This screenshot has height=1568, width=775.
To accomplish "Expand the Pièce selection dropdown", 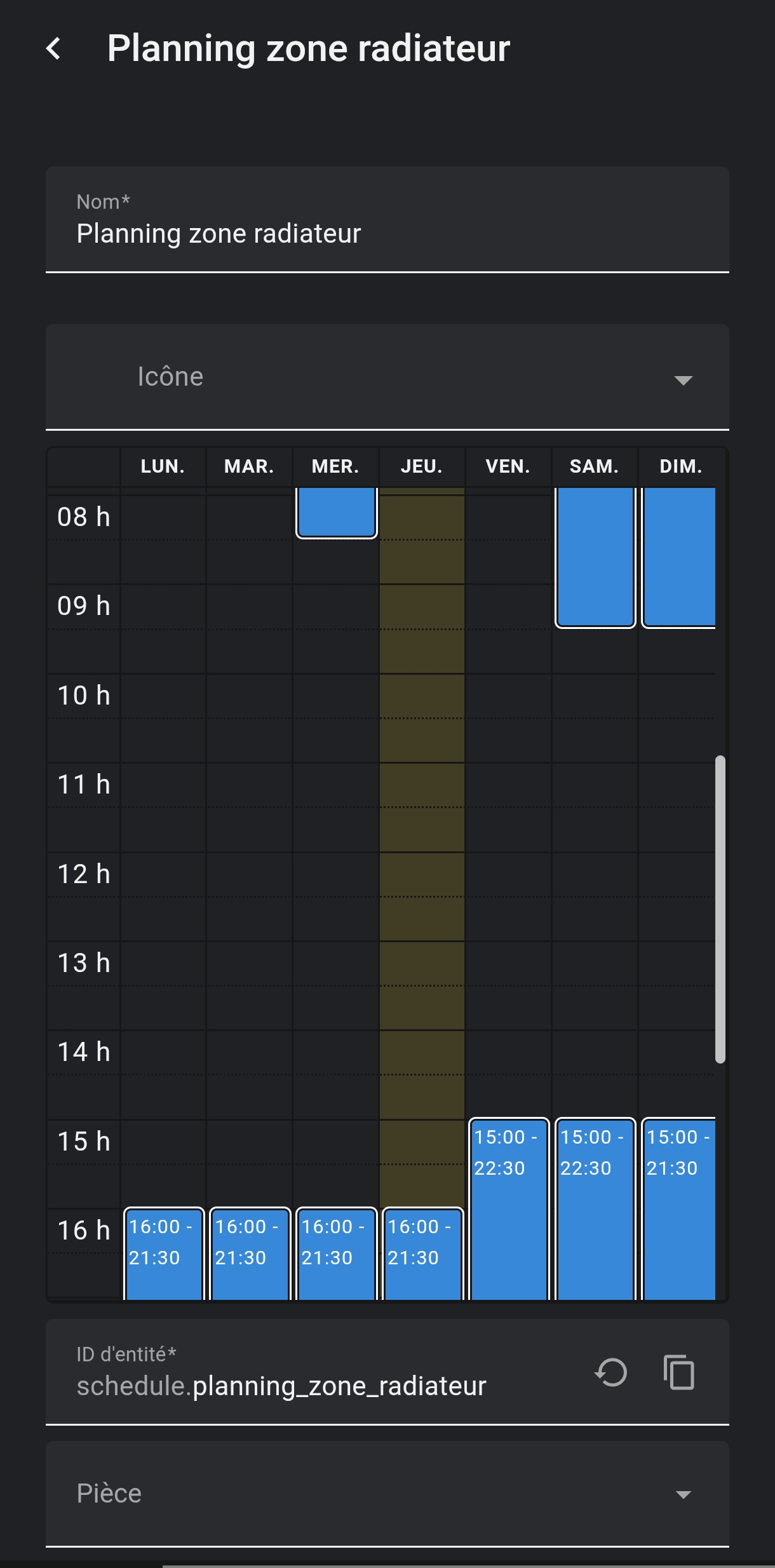I will [683, 1494].
